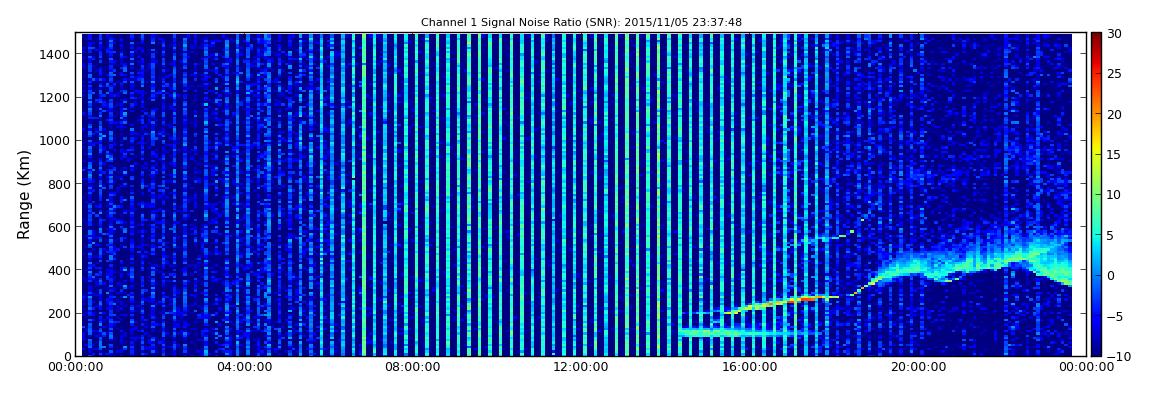Click the colorbar value 25
This screenshot has width=1150, height=407.
[1115, 74]
